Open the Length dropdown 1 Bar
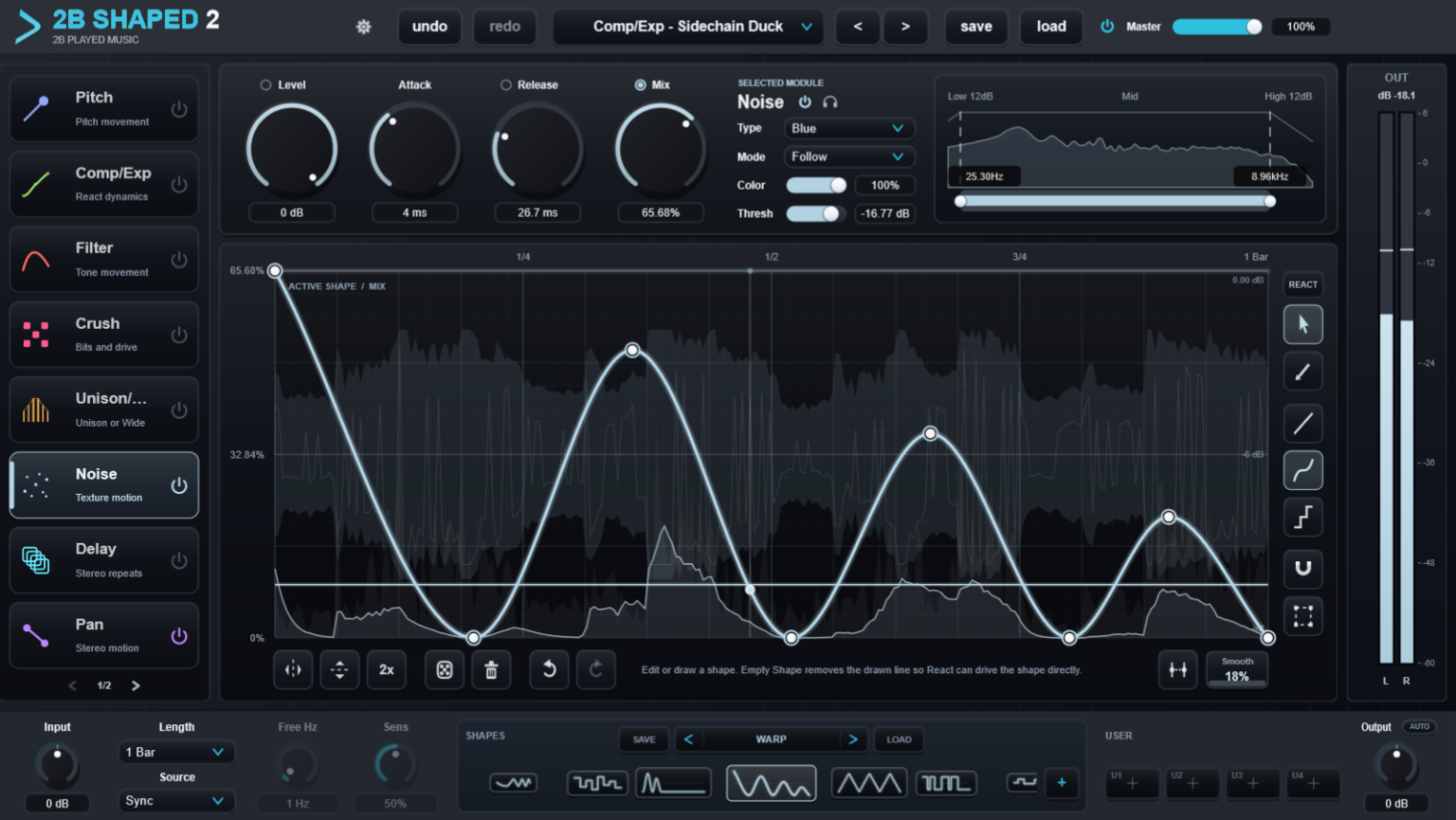1456x820 pixels. pyautogui.click(x=175, y=752)
